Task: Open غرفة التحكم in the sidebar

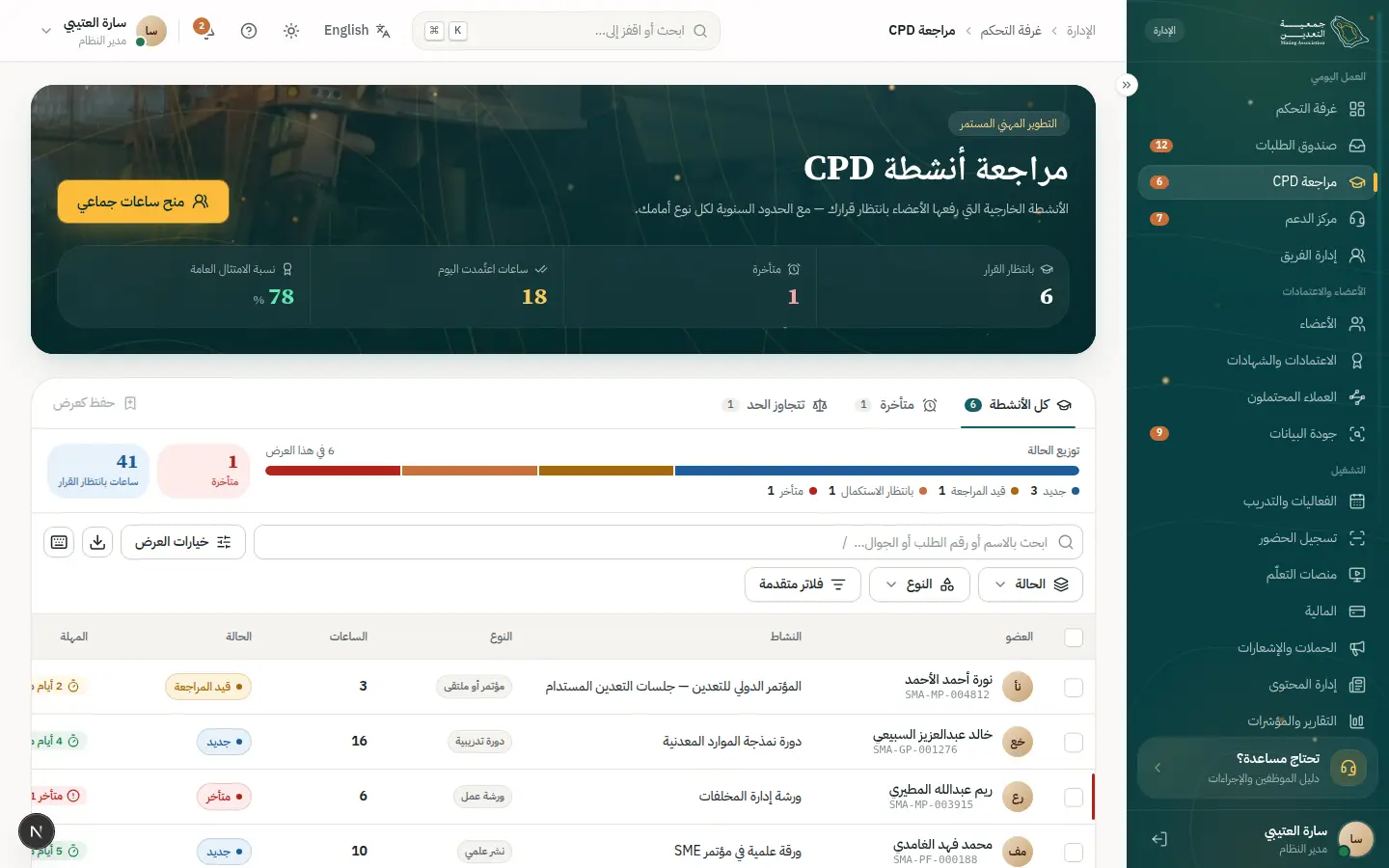Action: coord(1258,109)
